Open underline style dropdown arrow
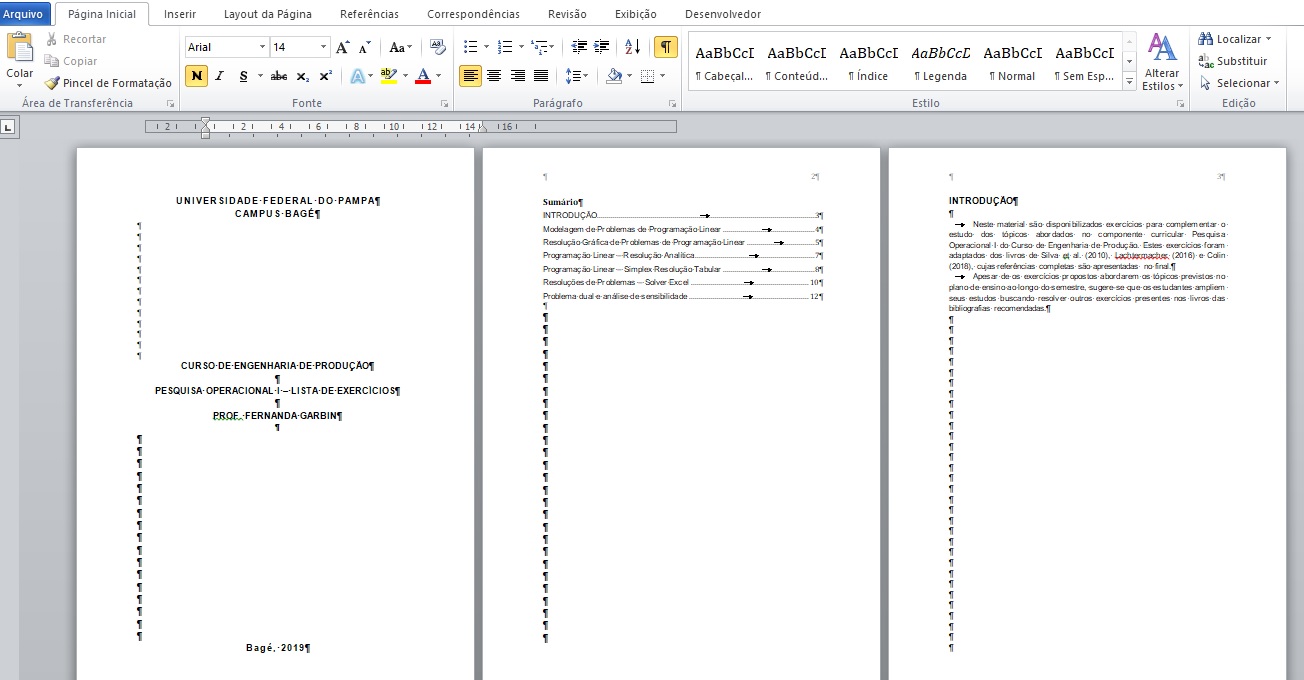 click(260, 76)
